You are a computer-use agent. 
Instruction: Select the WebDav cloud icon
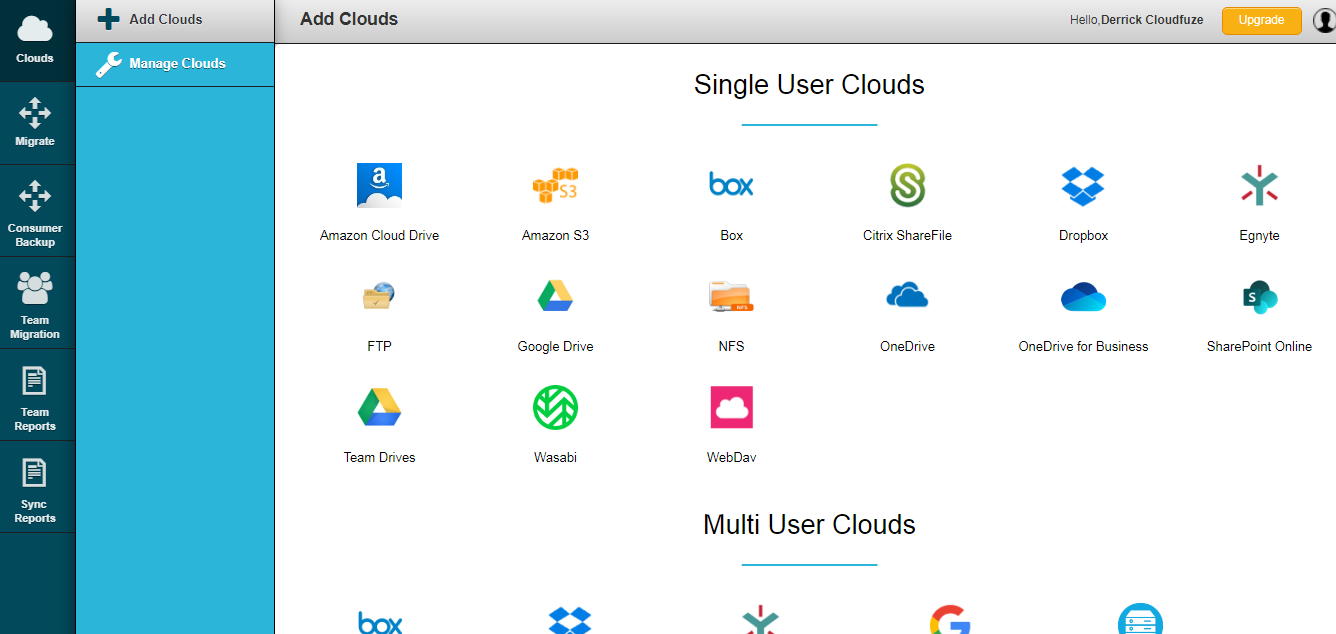(731, 407)
